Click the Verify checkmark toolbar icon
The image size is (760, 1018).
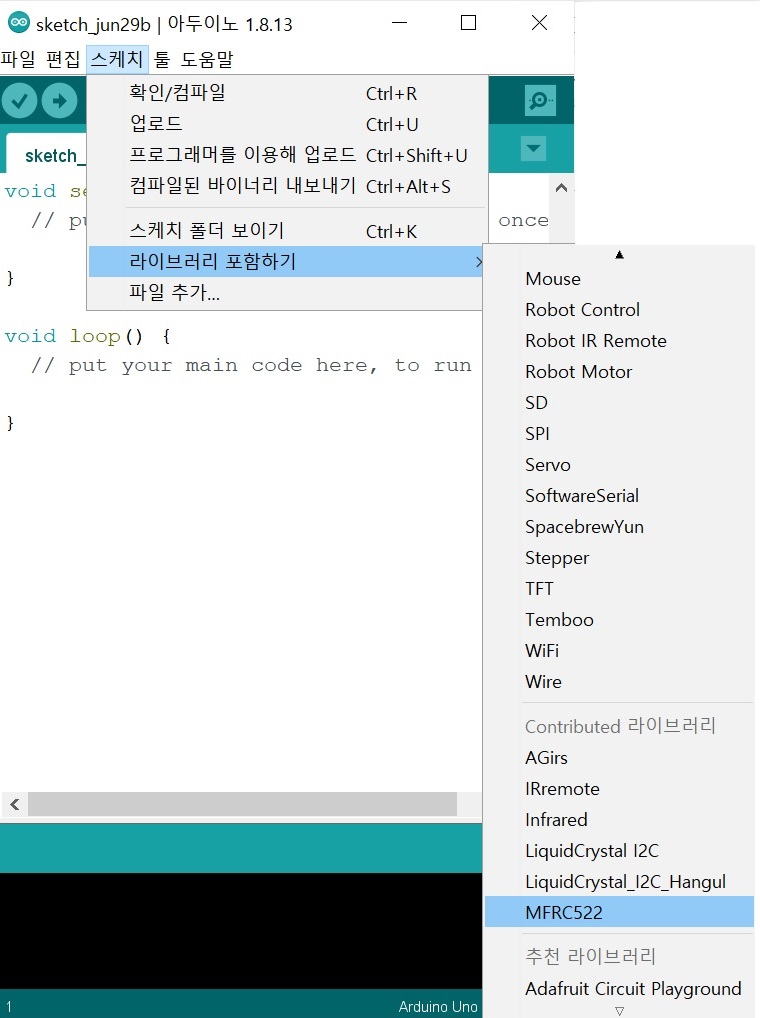(19, 101)
